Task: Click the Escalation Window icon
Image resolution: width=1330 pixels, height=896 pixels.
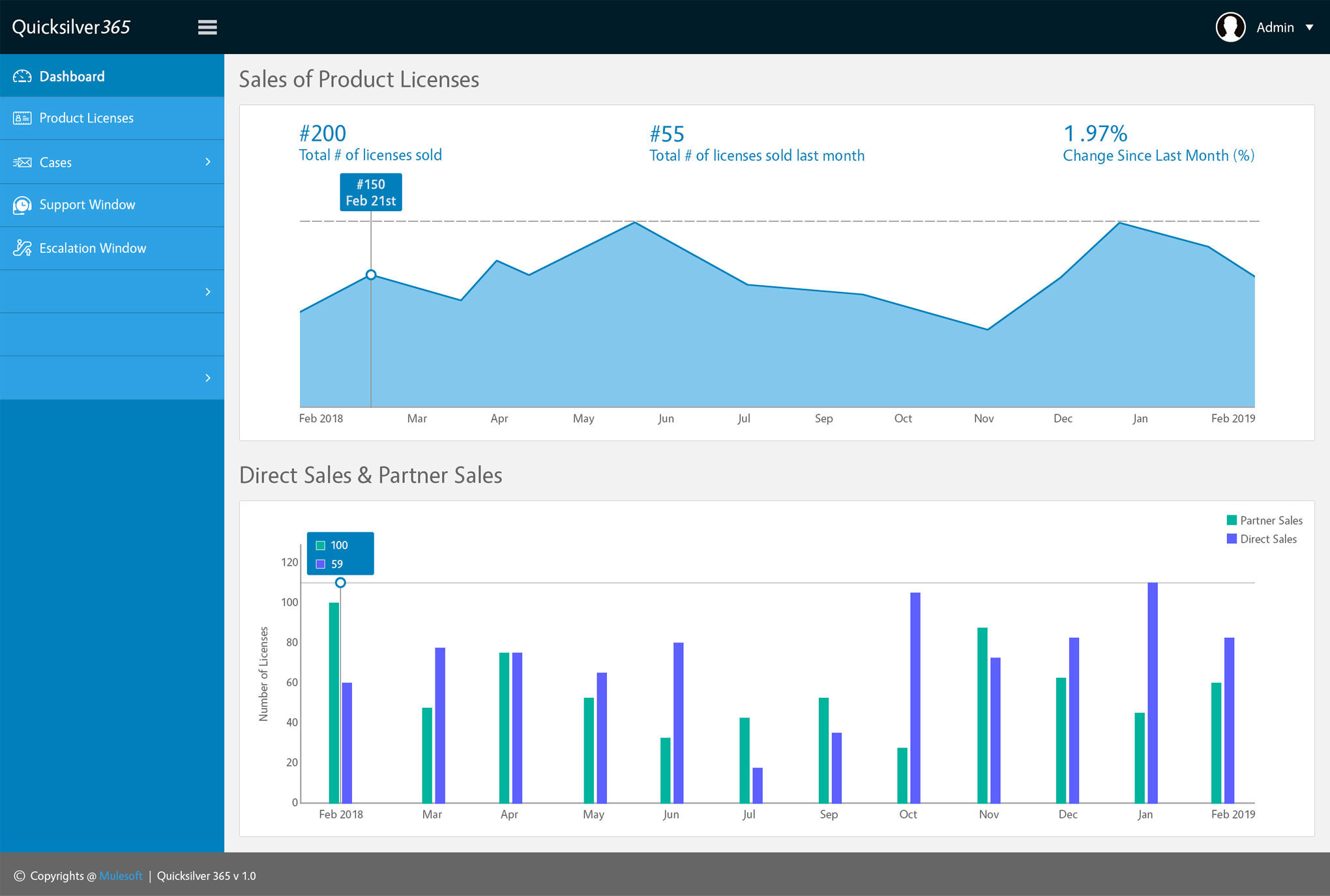Action: (x=22, y=248)
